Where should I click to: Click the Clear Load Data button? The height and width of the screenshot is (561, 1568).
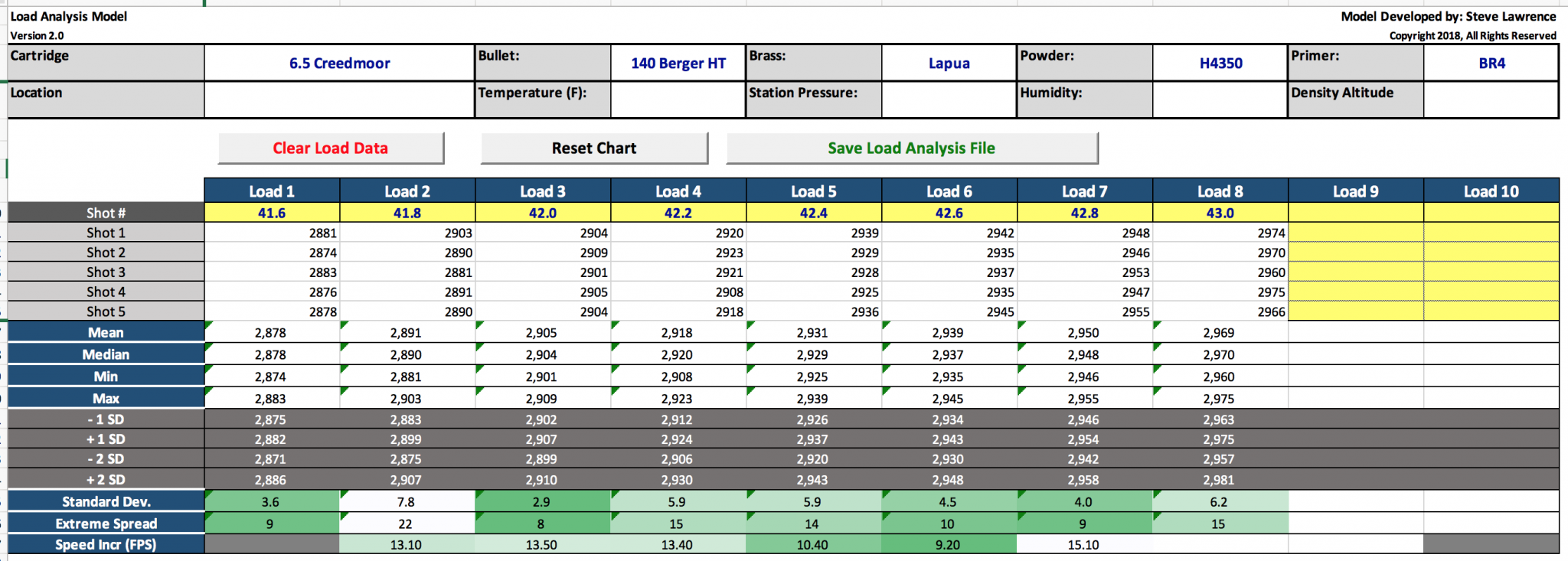[x=331, y=148]
